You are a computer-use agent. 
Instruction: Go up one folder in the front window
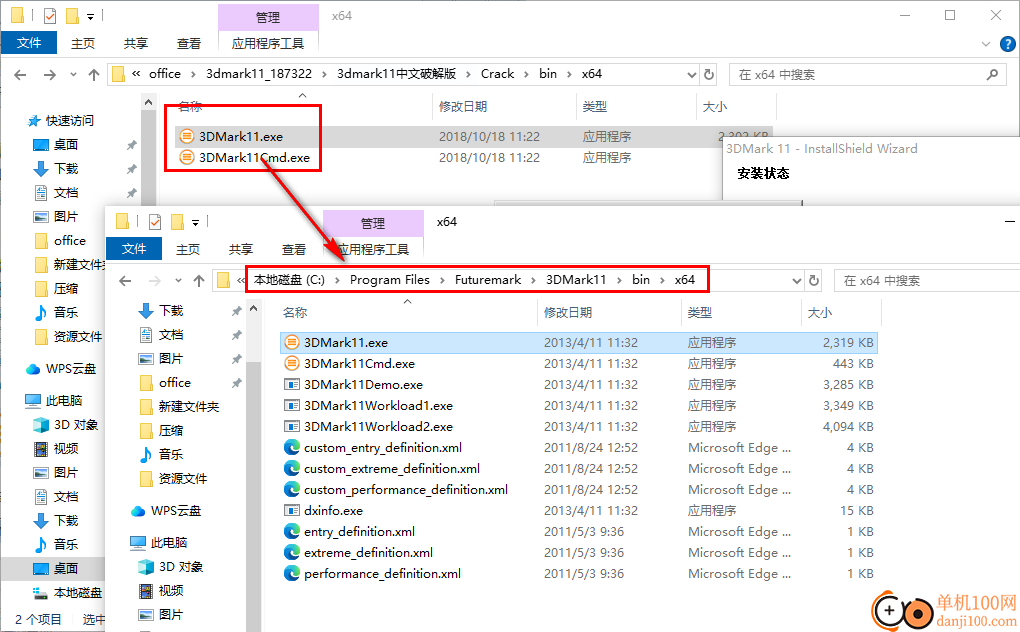[x=199, y=281]
